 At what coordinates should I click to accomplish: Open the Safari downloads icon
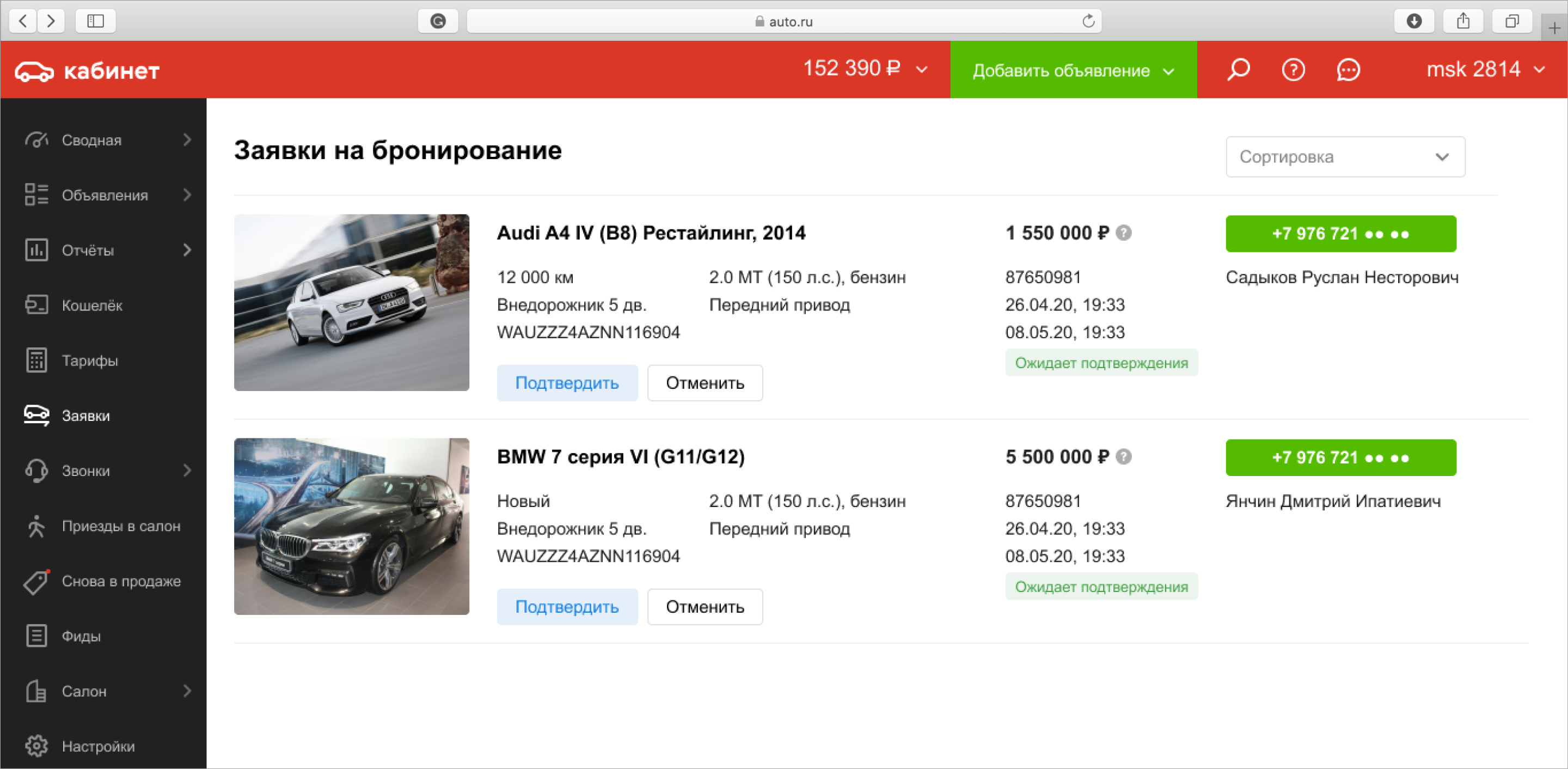pyautogui.click(x=1414, y=21)
